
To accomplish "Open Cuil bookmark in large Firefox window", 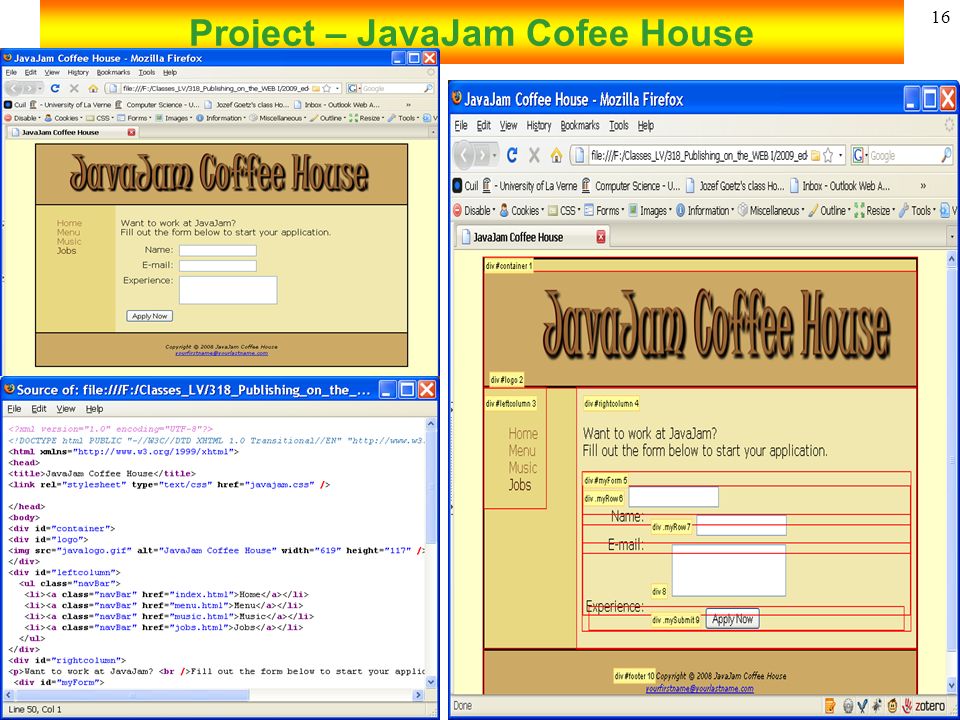I will (465, 186).
